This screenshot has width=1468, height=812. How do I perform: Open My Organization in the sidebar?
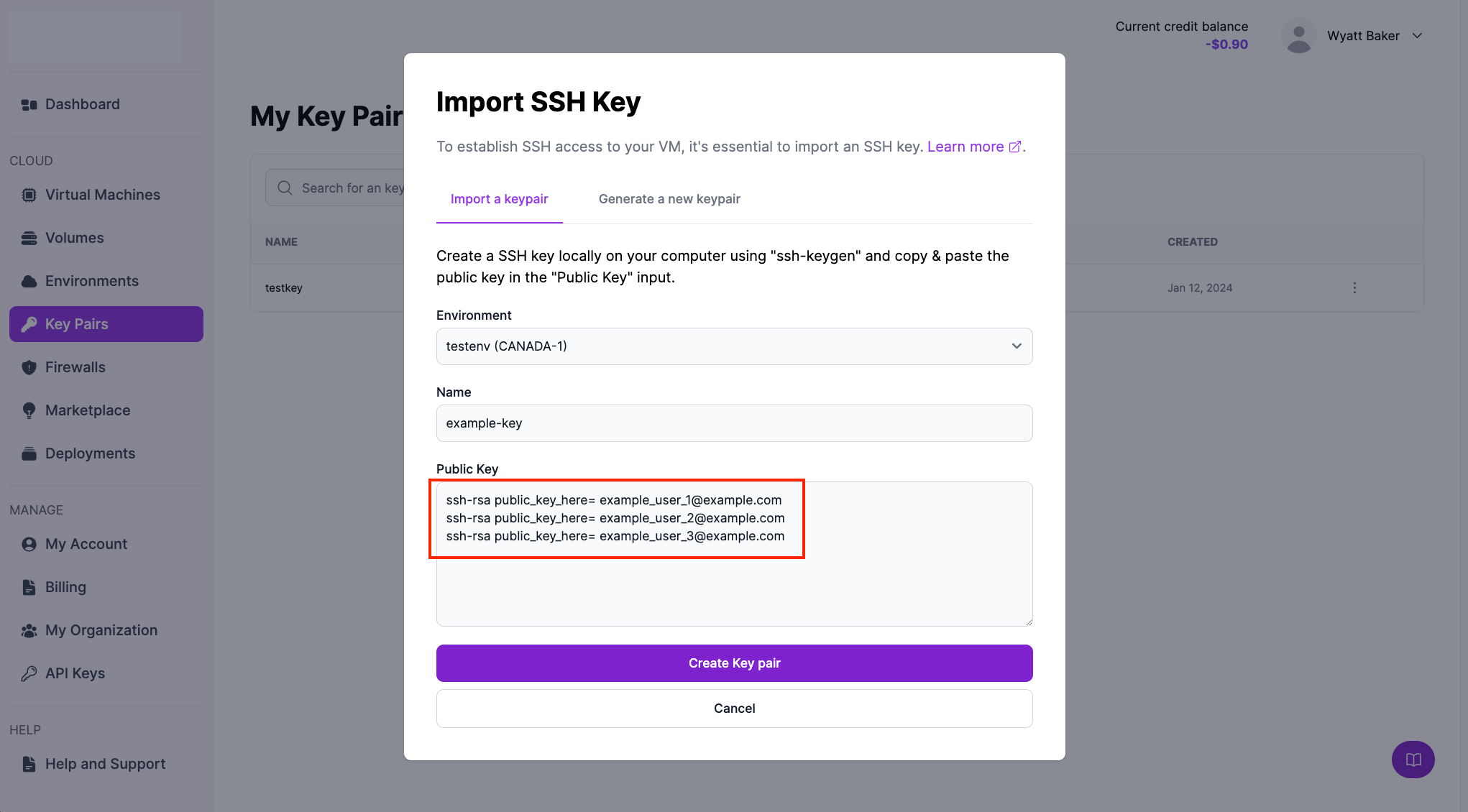[101, 630]
